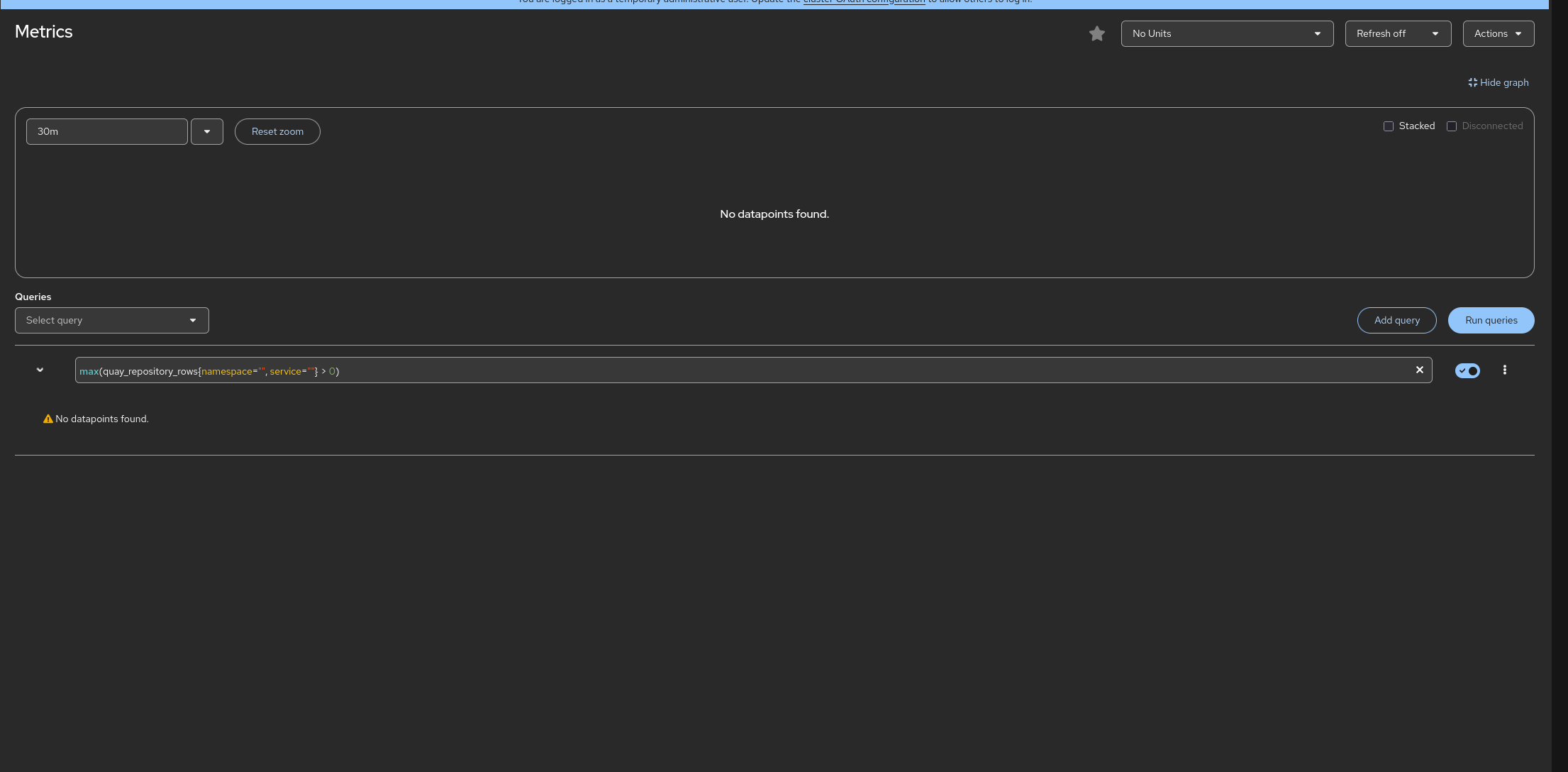The image size is (1568, 772).
Task: Open time range dropdown arrow
Action: 206,131
